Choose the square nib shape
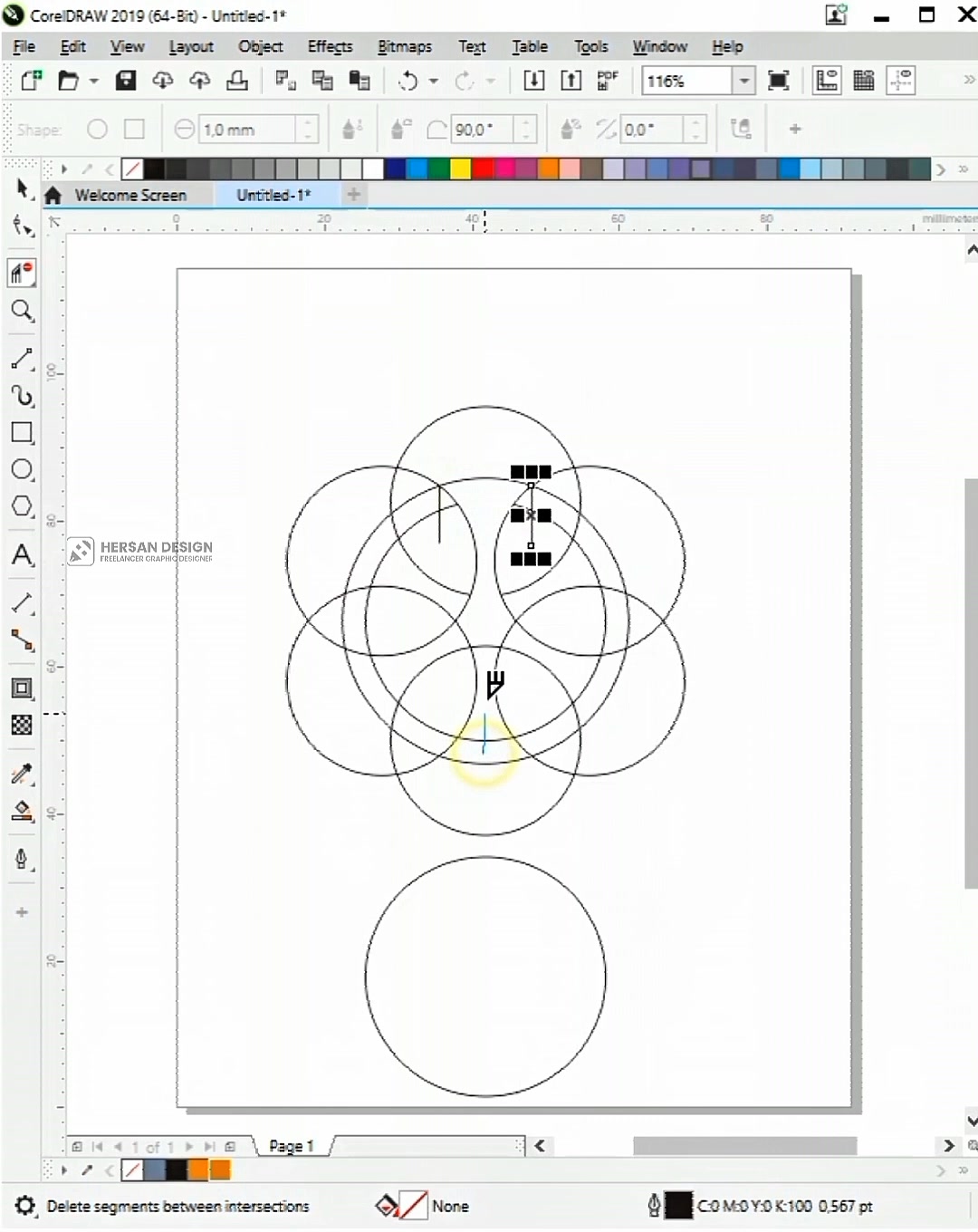978x1232 pixels. (134, 130)
